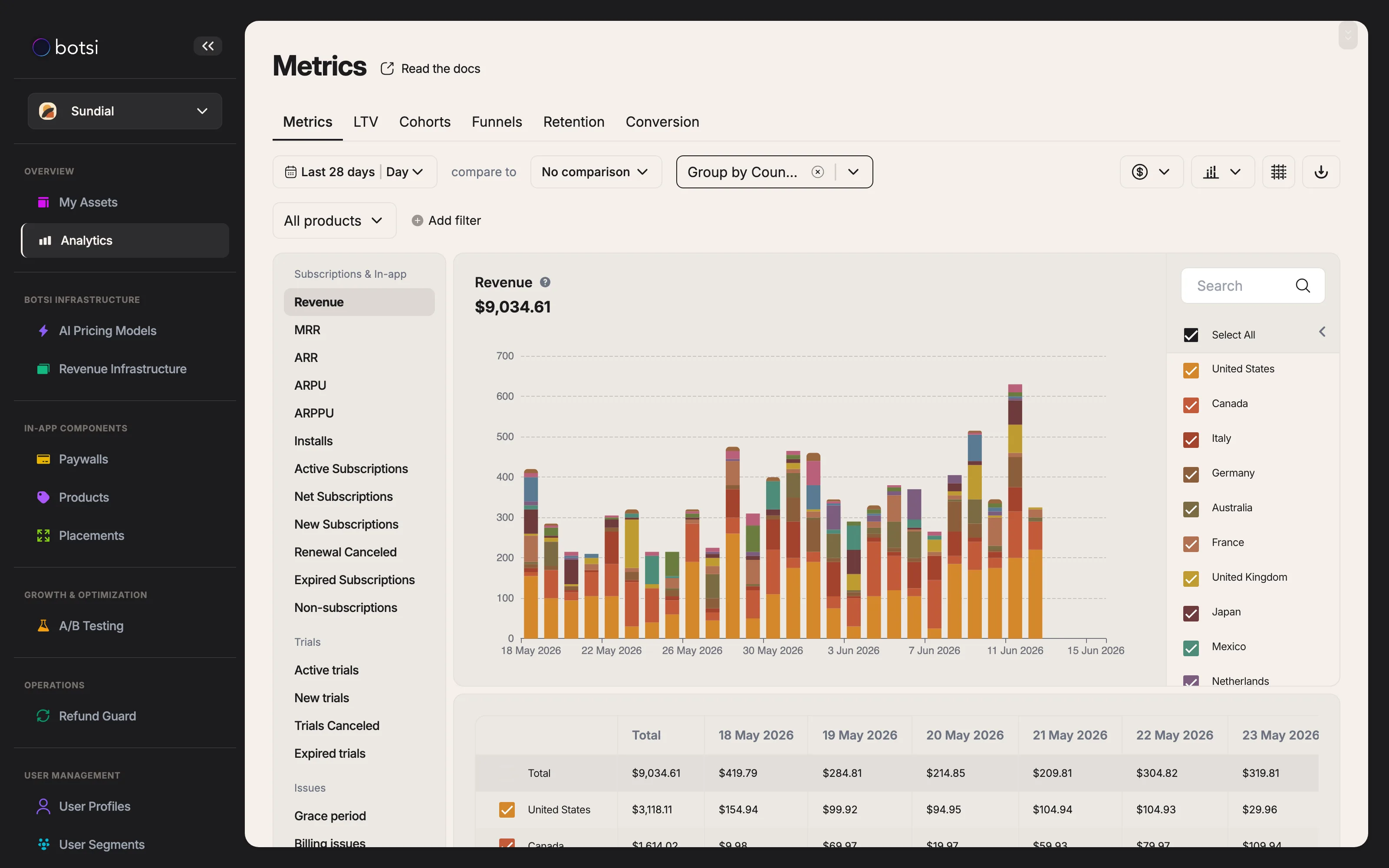
Task: Click the Add filter button
Action: point(447,220)
